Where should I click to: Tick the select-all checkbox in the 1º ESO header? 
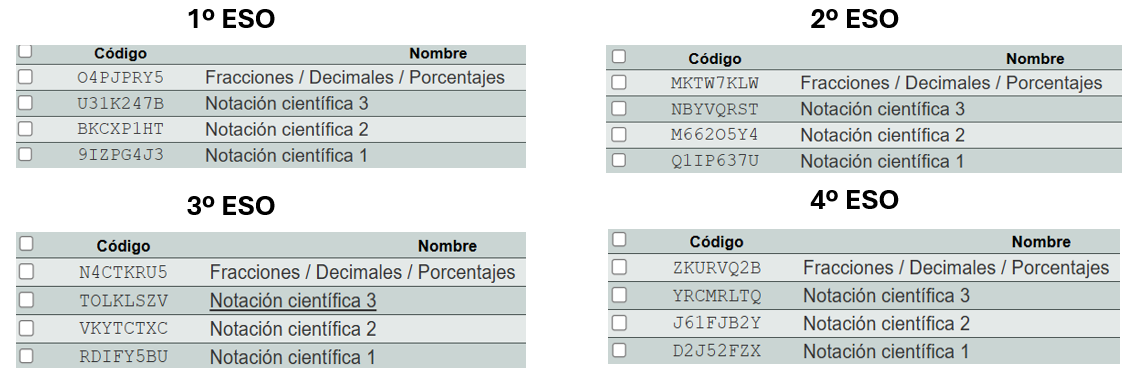click(25, 51)
